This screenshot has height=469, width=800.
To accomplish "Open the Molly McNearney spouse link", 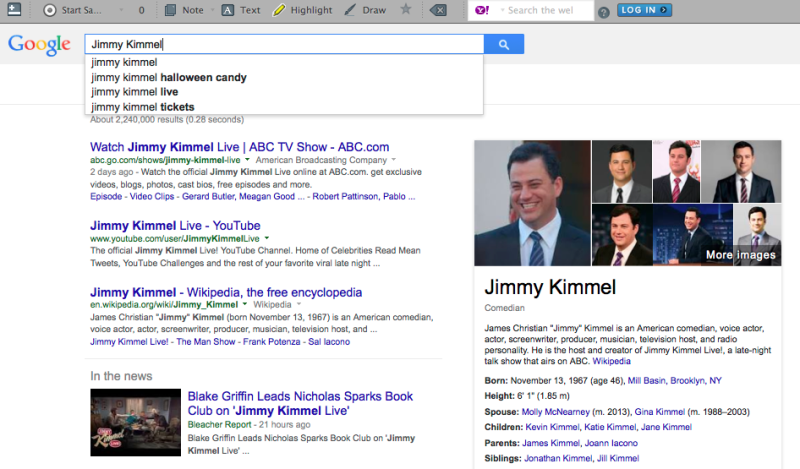I will [x=555, y=412].
